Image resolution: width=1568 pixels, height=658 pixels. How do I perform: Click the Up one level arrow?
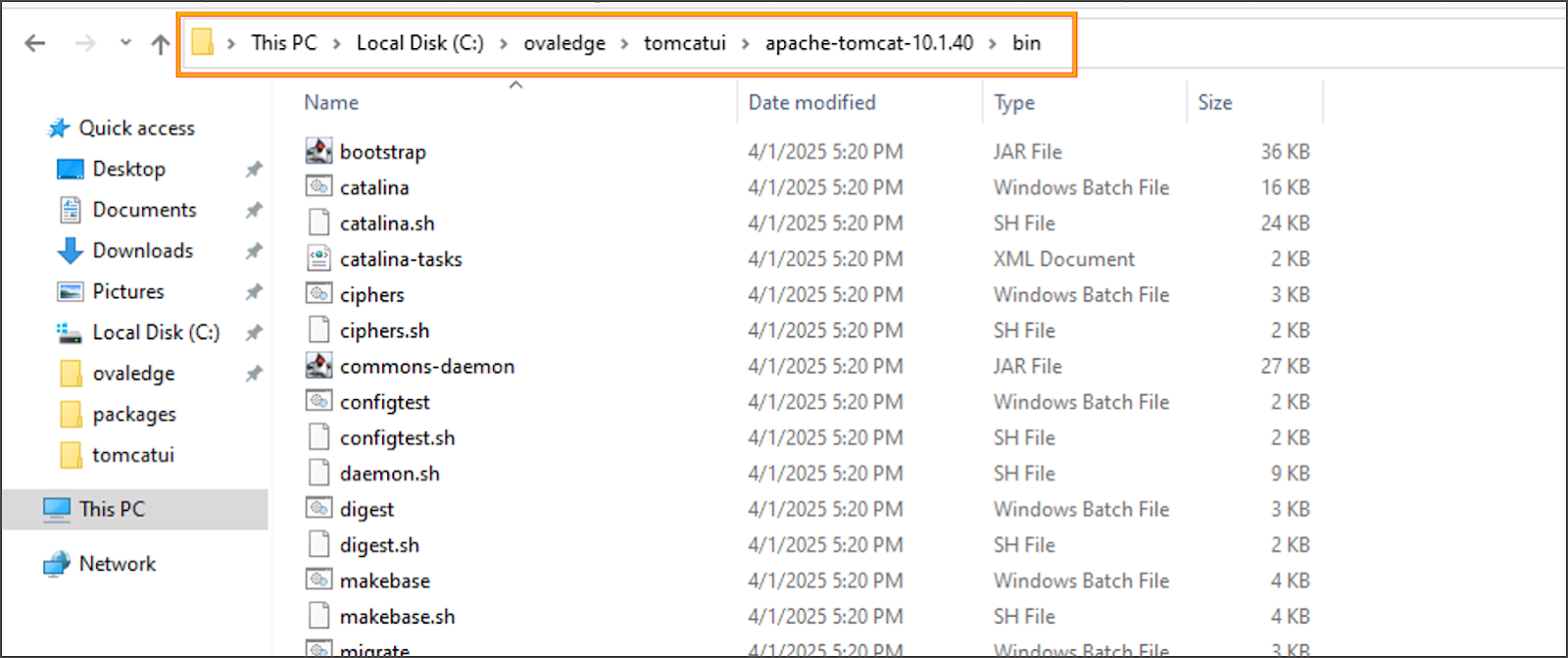pyautogui.click(x=161, y=43)
